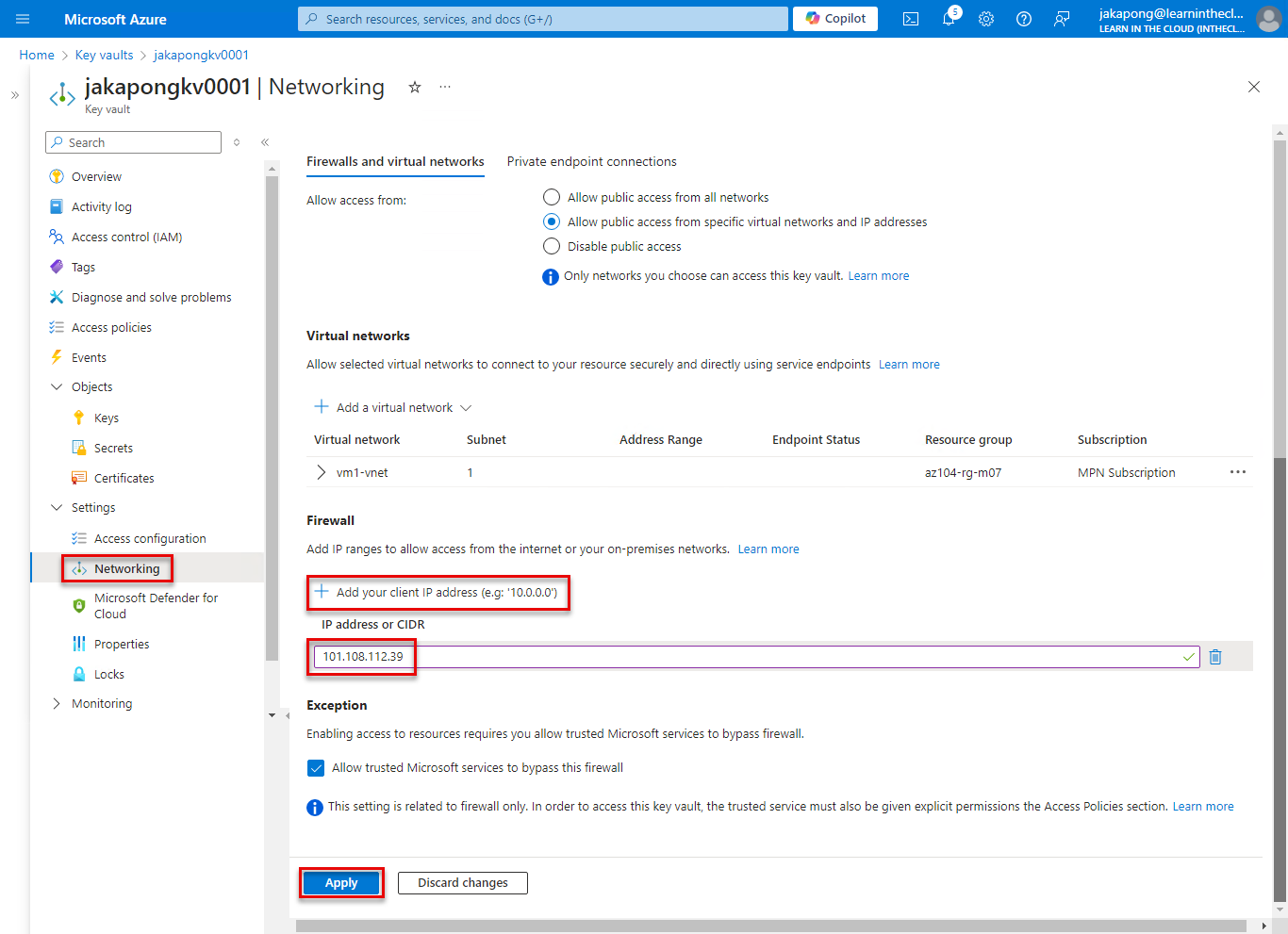Open the feedback icon in top bar
Screen dimensions: 1288x934
(1062, 19)
